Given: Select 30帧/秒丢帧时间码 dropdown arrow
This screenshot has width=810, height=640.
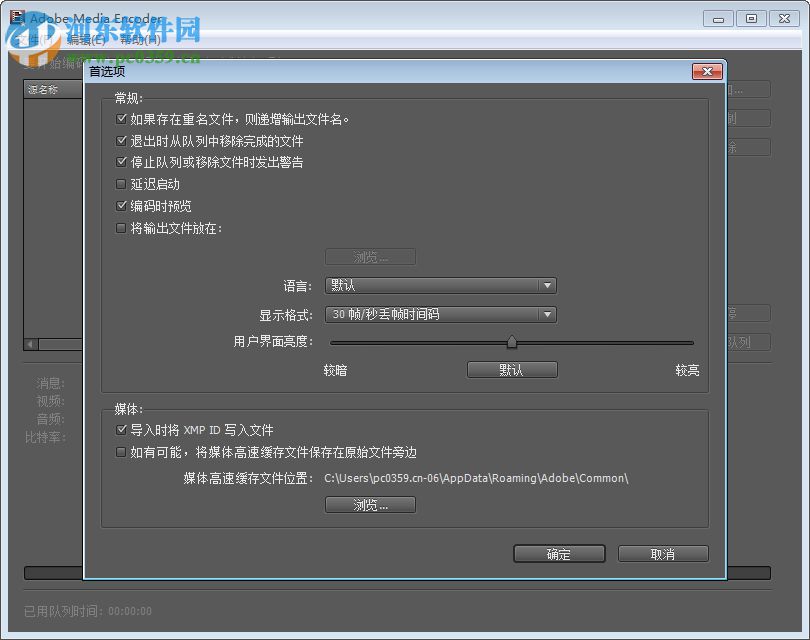Looking at the screenshot, I should pos(548,314).
